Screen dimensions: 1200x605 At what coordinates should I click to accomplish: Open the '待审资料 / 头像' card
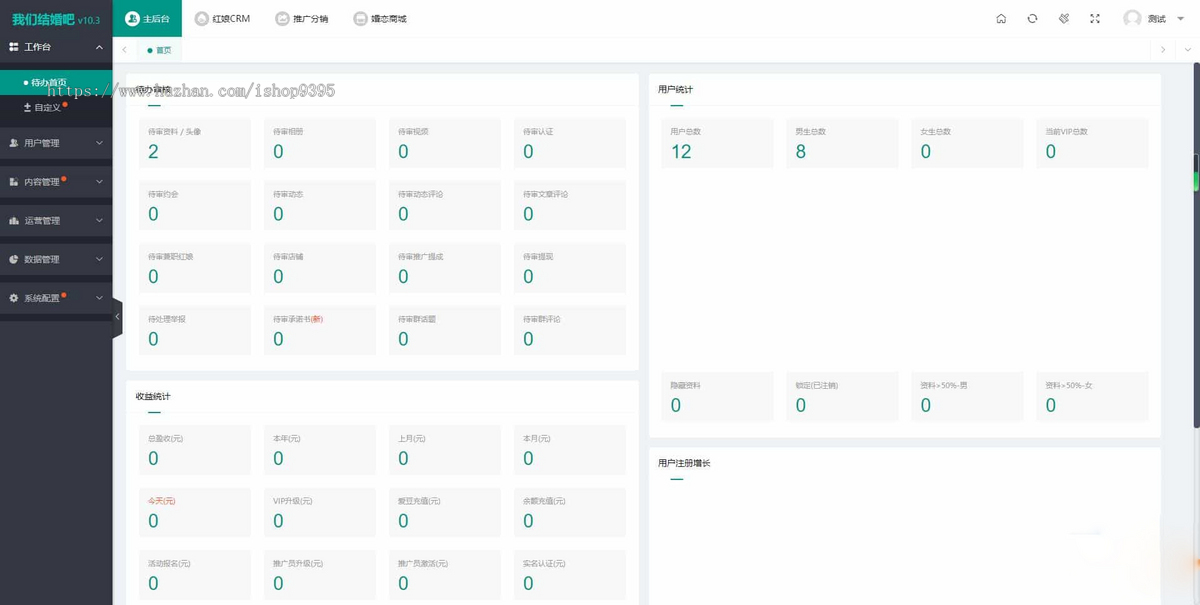[x=195, y=143]
